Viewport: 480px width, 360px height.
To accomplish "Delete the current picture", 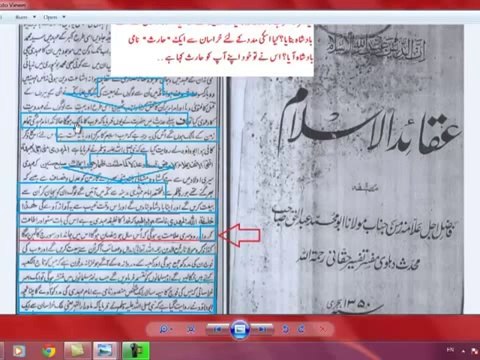I will [323, 329].
